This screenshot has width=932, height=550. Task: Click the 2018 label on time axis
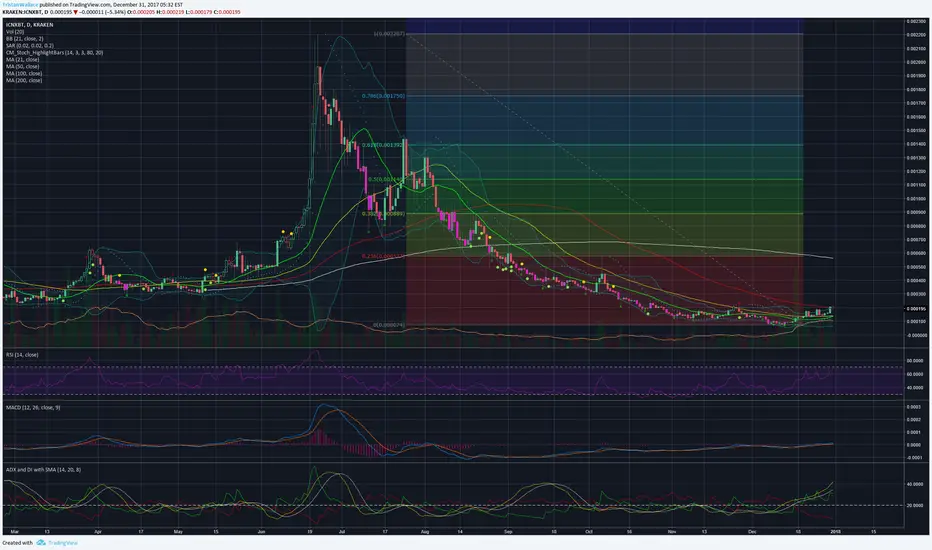tap(835, 532)
